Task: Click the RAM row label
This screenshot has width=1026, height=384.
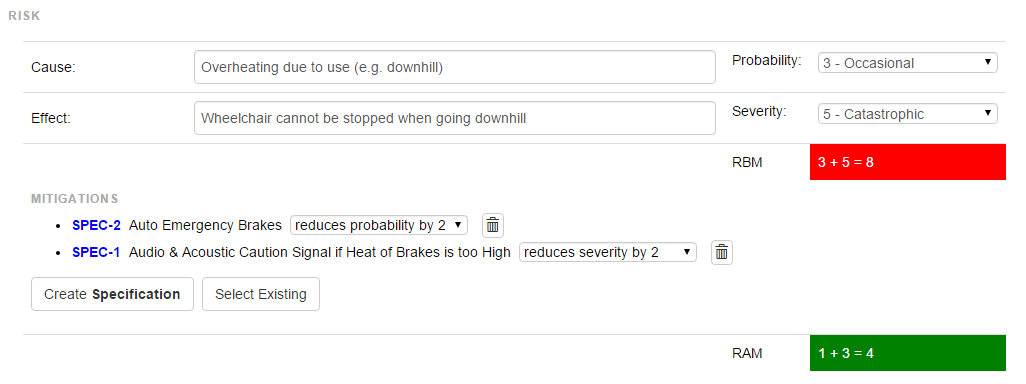Action: (747, 353)
